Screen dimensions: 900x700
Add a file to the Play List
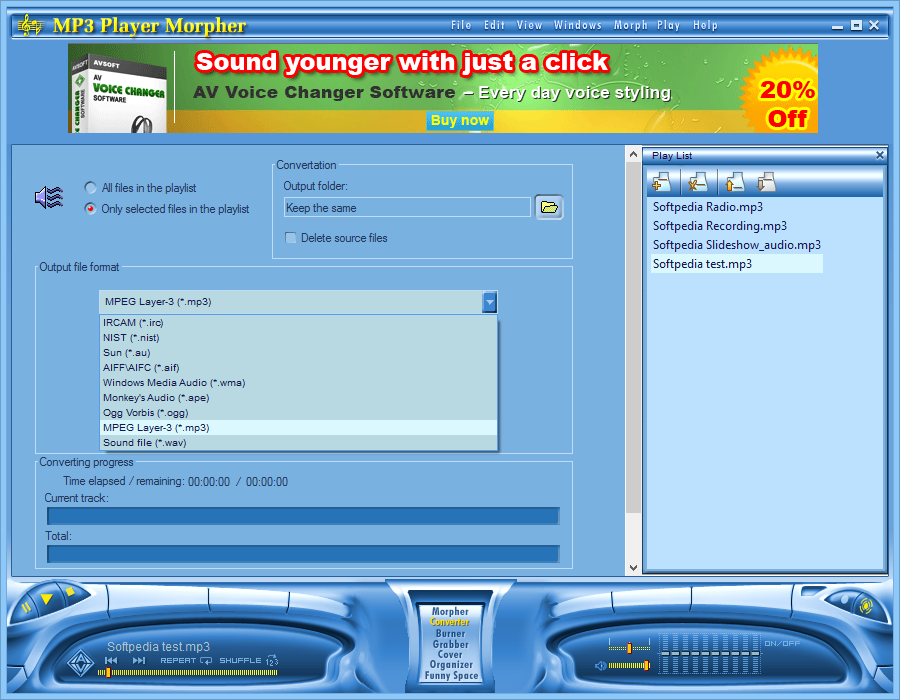(x=662, y=182)
